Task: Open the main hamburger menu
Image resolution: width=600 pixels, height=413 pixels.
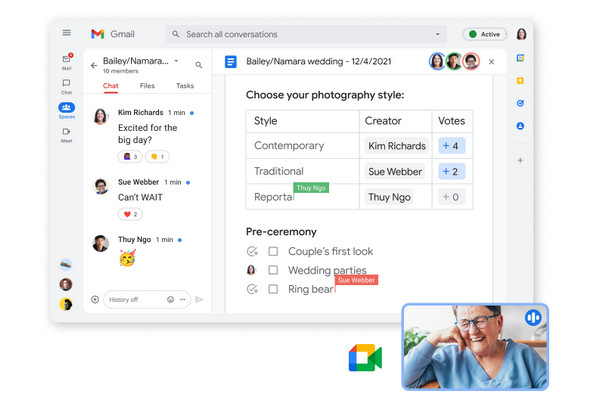Action: tap(67, 33)
